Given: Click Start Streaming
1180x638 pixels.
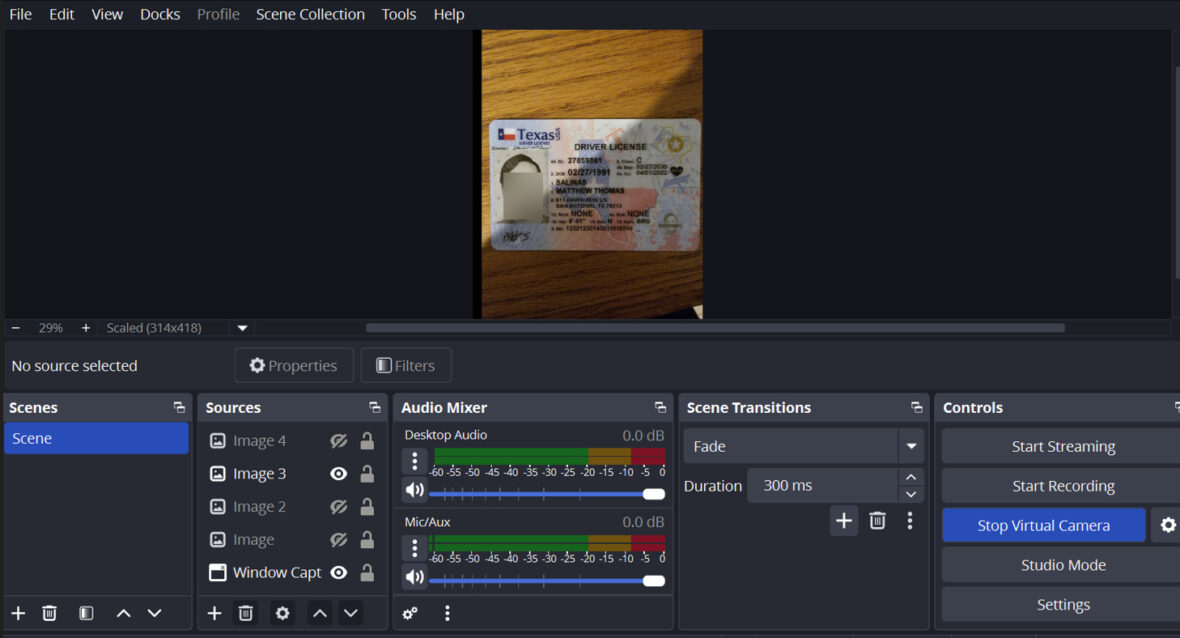Looking at the screenshot, I should click(x=1063, y=445).
